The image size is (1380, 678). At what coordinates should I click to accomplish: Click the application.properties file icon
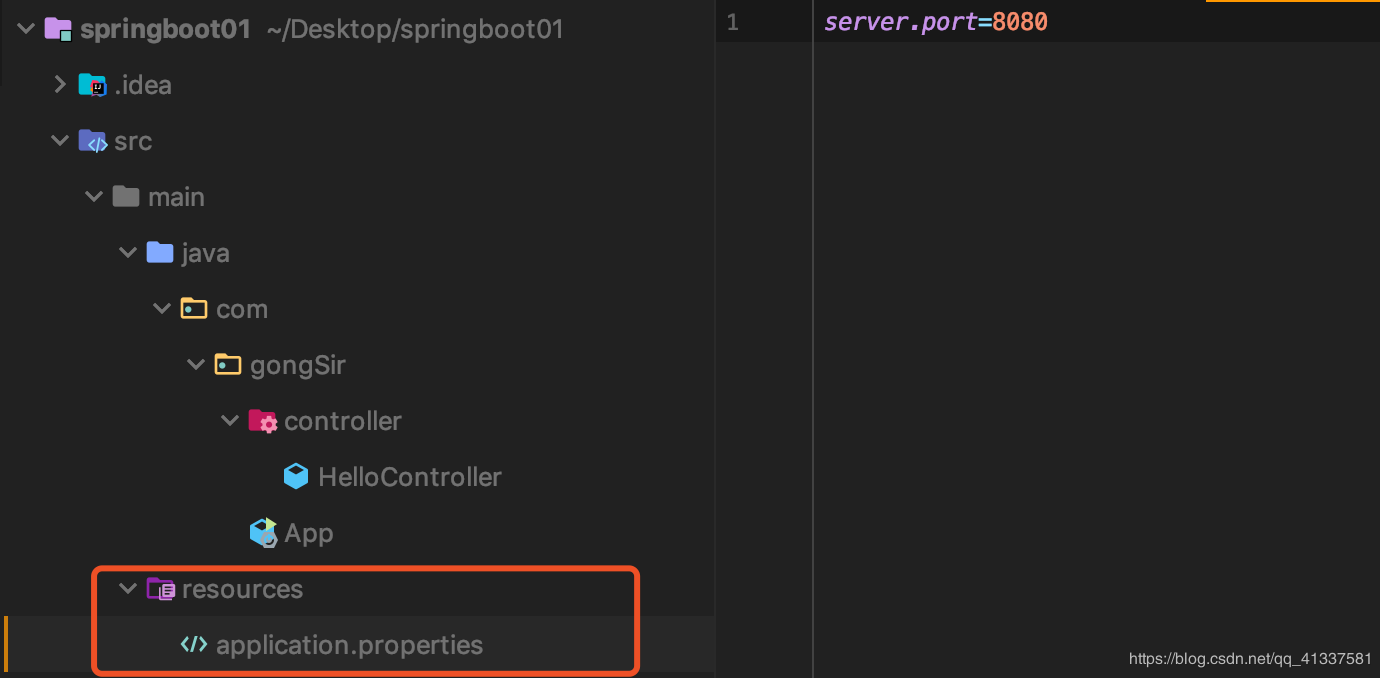[194, 645]
